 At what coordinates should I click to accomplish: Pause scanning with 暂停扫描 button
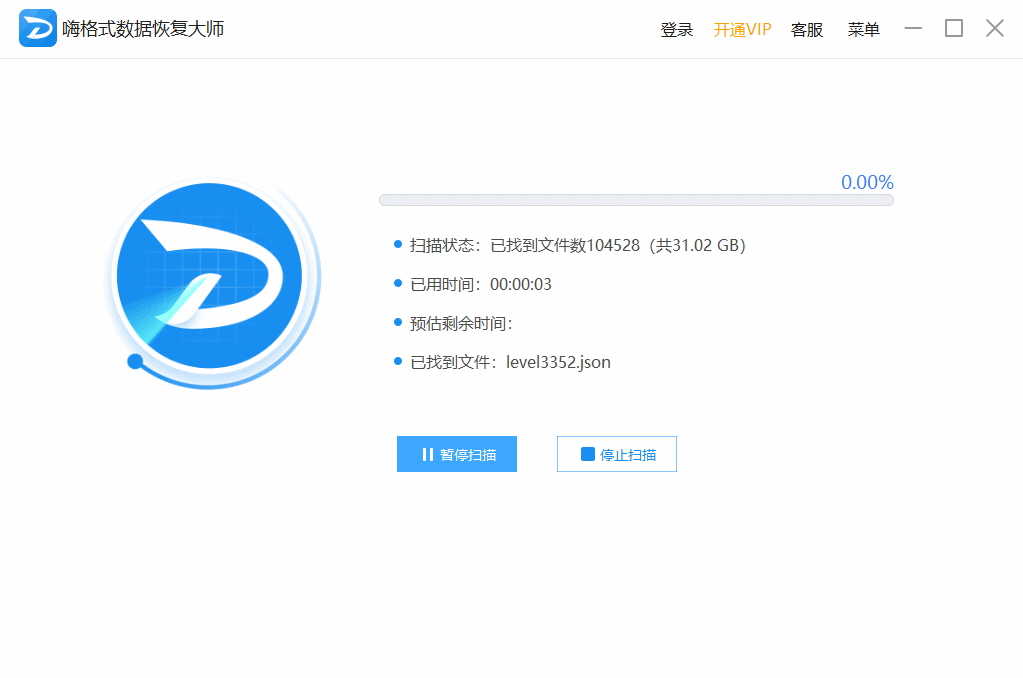click(x=457, y=454)
